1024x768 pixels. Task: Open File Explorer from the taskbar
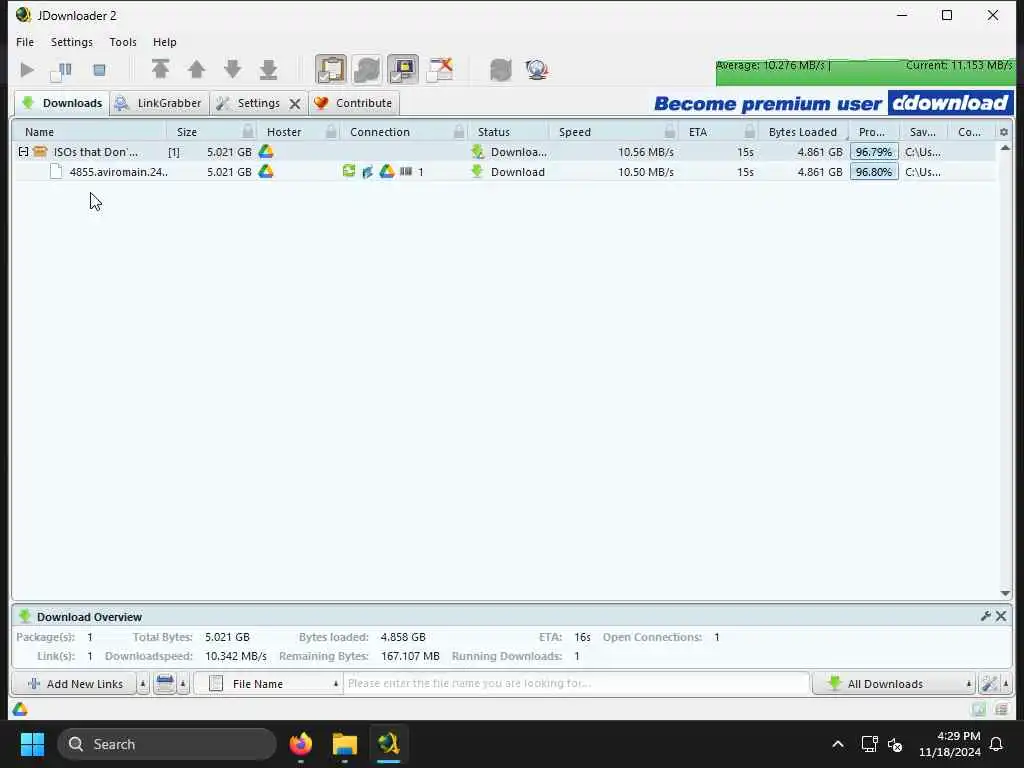tap(344, 744)
